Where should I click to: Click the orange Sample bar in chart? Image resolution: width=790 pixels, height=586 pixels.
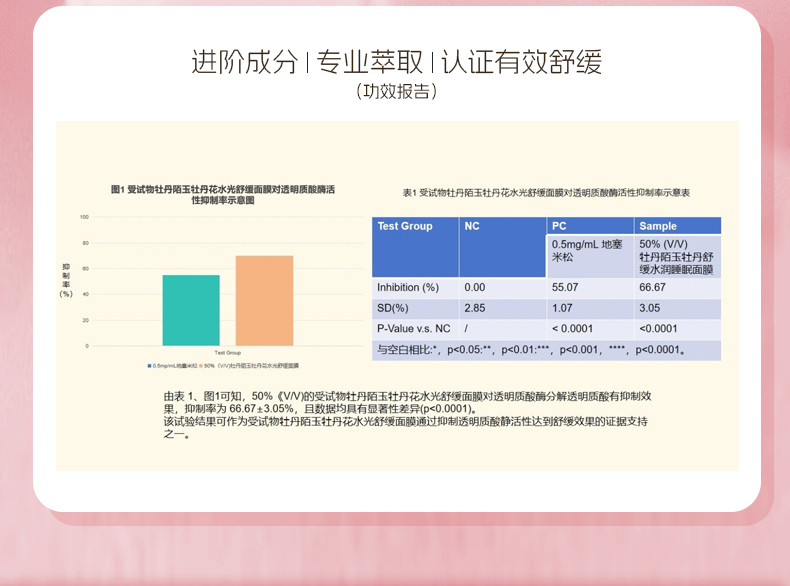[264, 300]
